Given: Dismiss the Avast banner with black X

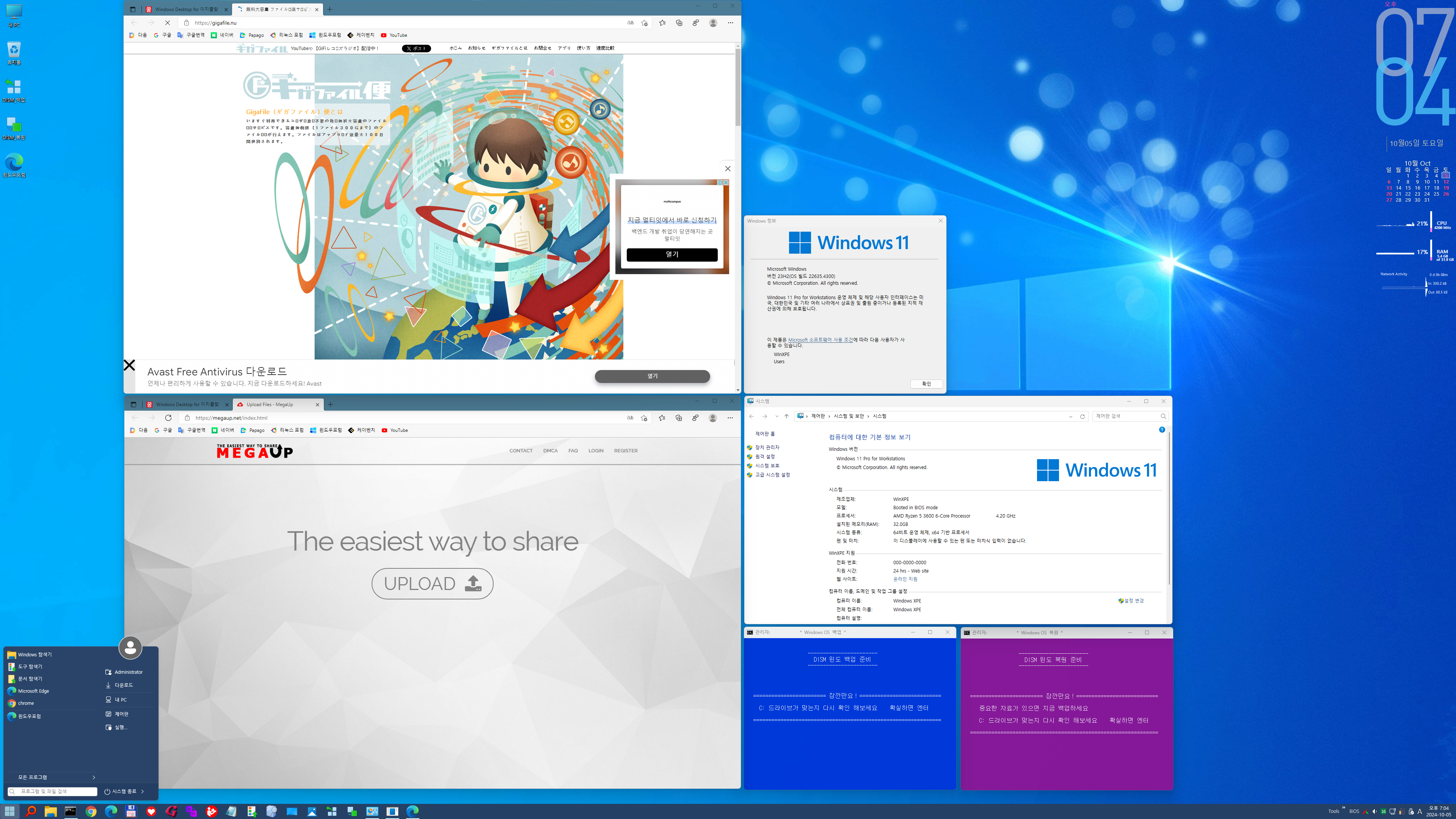Looking at the screenshot, I should (x=129, y=365).
